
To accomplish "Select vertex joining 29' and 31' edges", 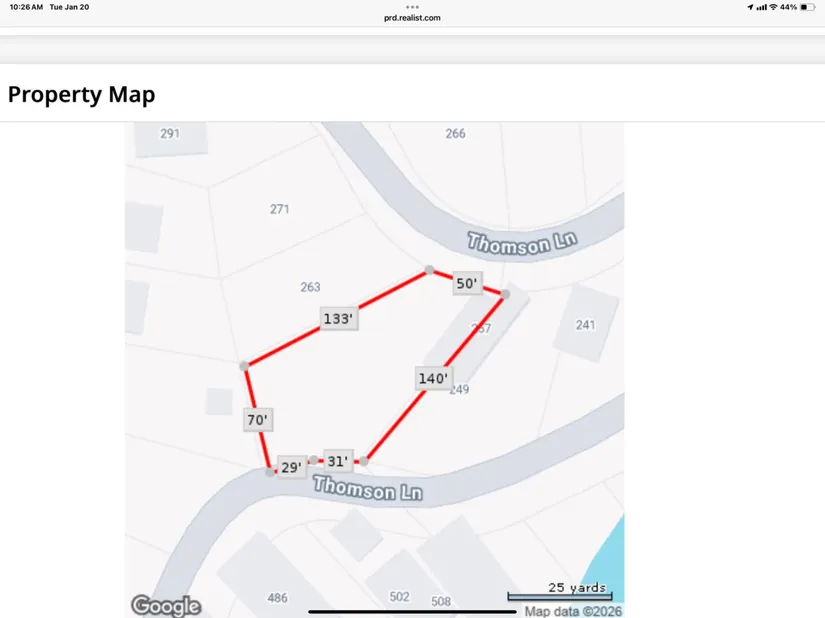I will coord(313,461).
